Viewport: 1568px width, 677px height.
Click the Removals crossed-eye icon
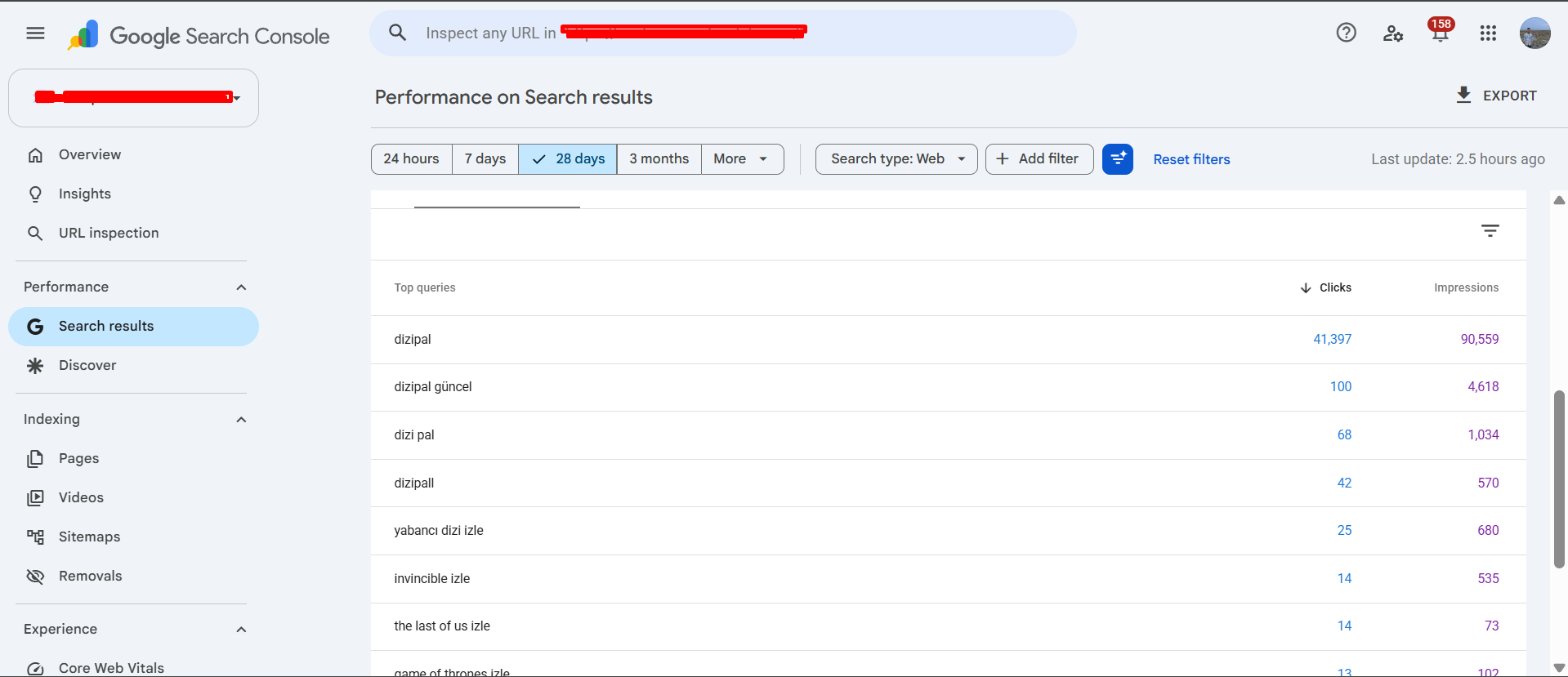[35, 577]
